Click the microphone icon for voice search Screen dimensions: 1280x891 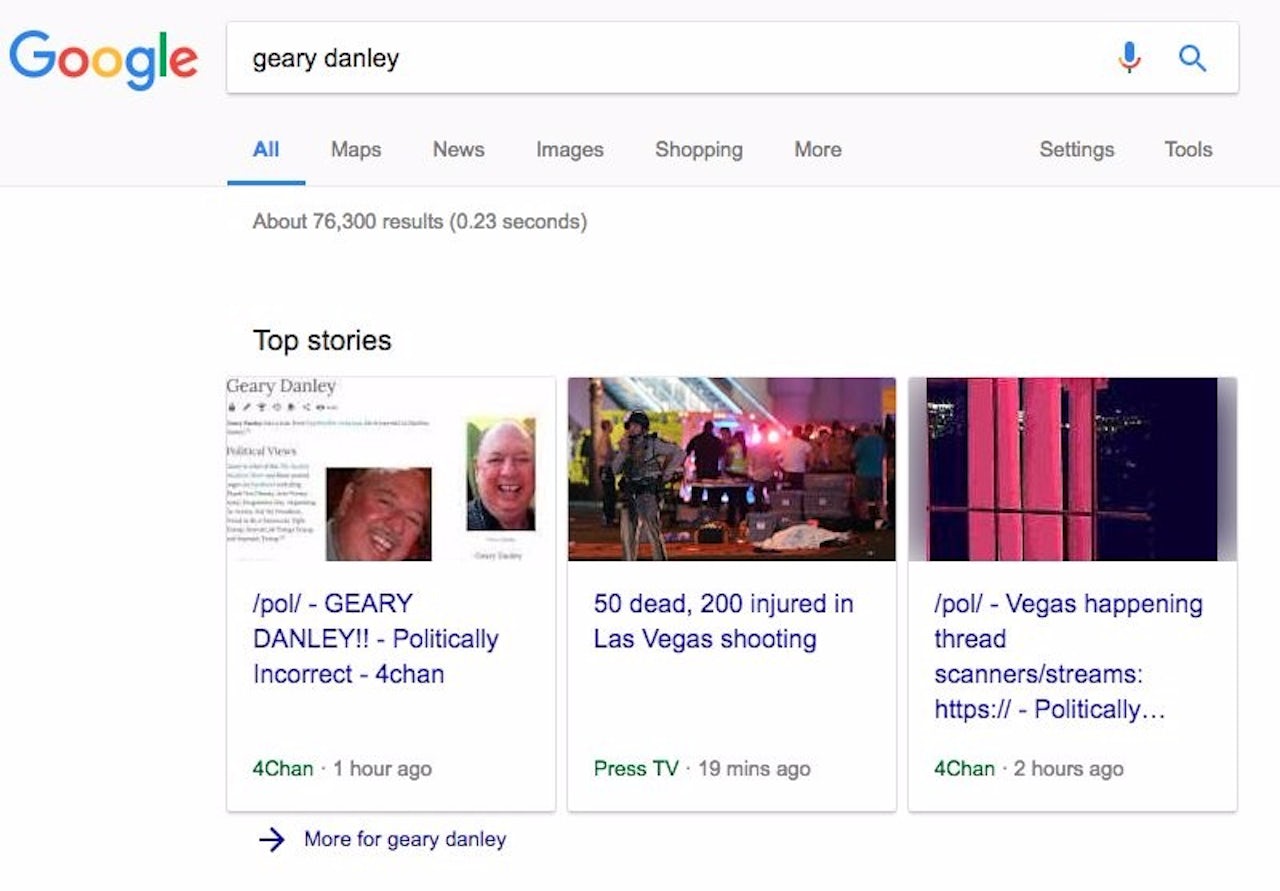click(x=1129, y=58)
